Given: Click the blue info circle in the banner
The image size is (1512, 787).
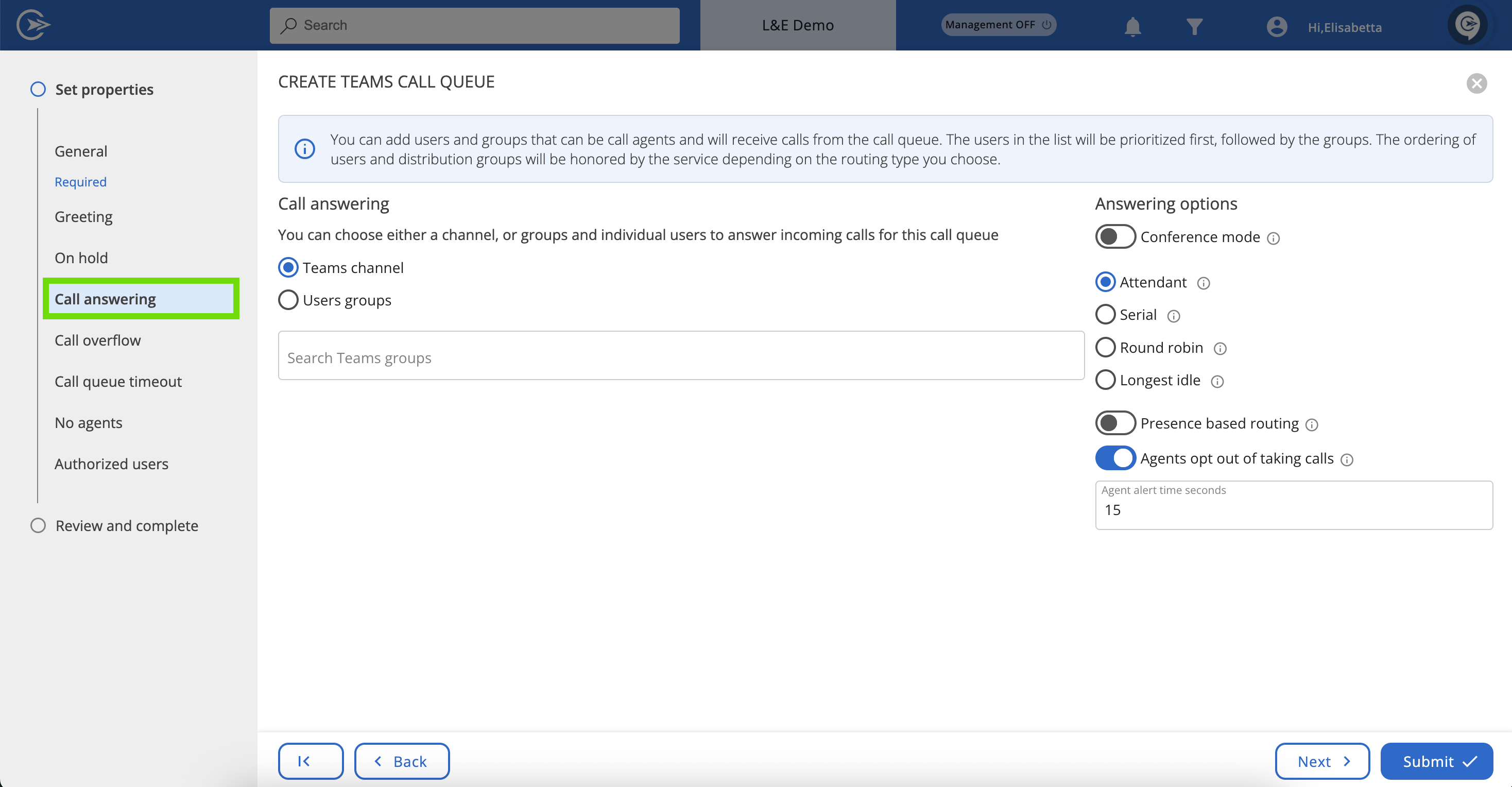Looking at the screenshot, I should pos(304,149).
